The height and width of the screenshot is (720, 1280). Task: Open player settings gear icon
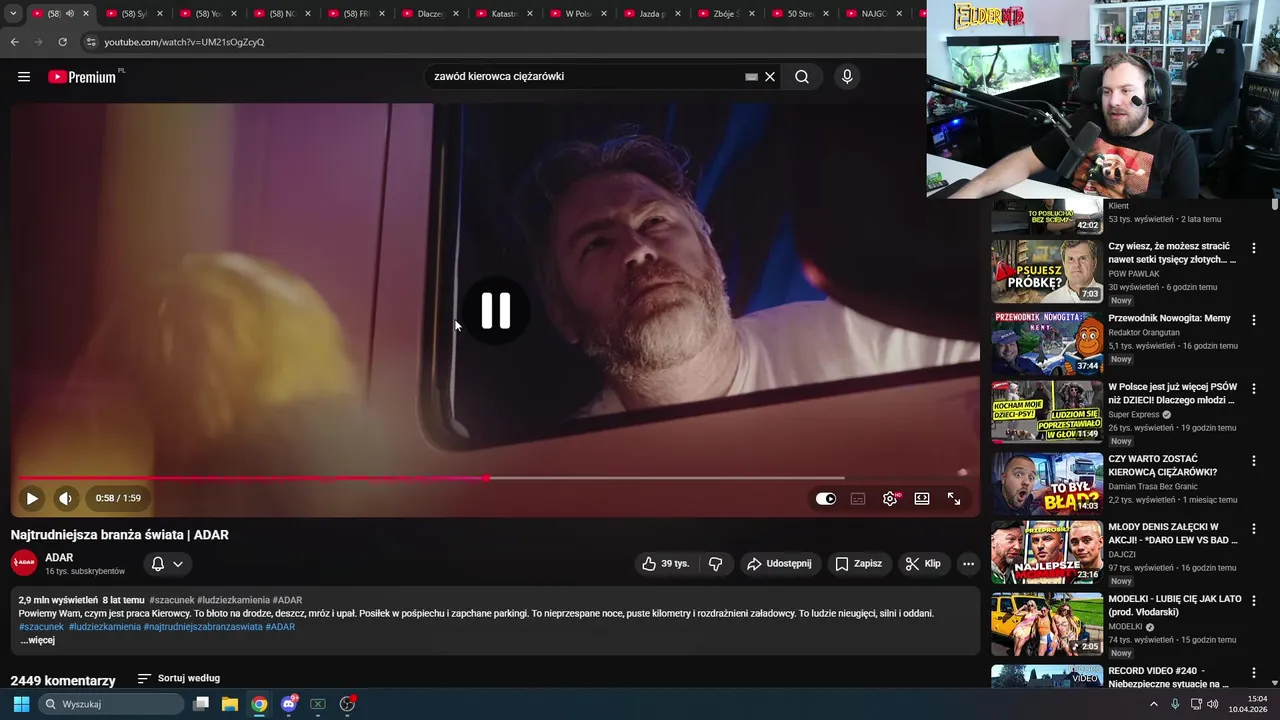(890, 498)
